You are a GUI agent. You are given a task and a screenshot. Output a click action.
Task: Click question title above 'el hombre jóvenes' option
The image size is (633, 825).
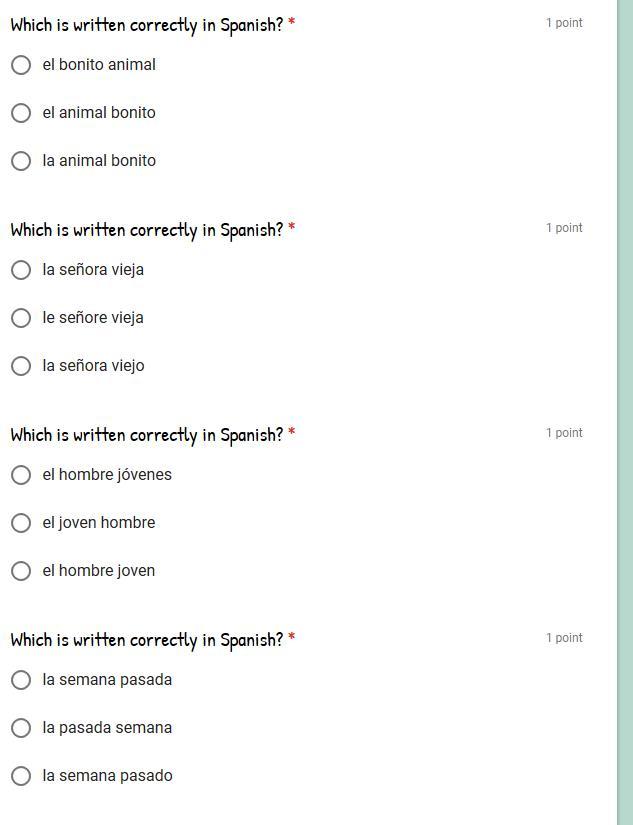[x=147, y=435]
